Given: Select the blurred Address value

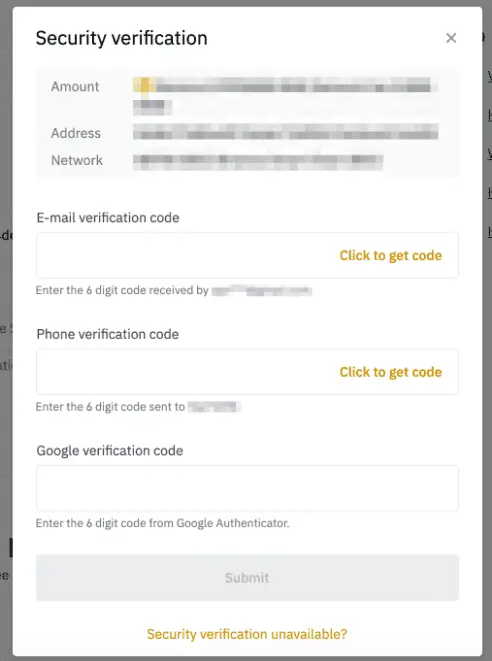Looking at the screenshot, I should 285,132.
